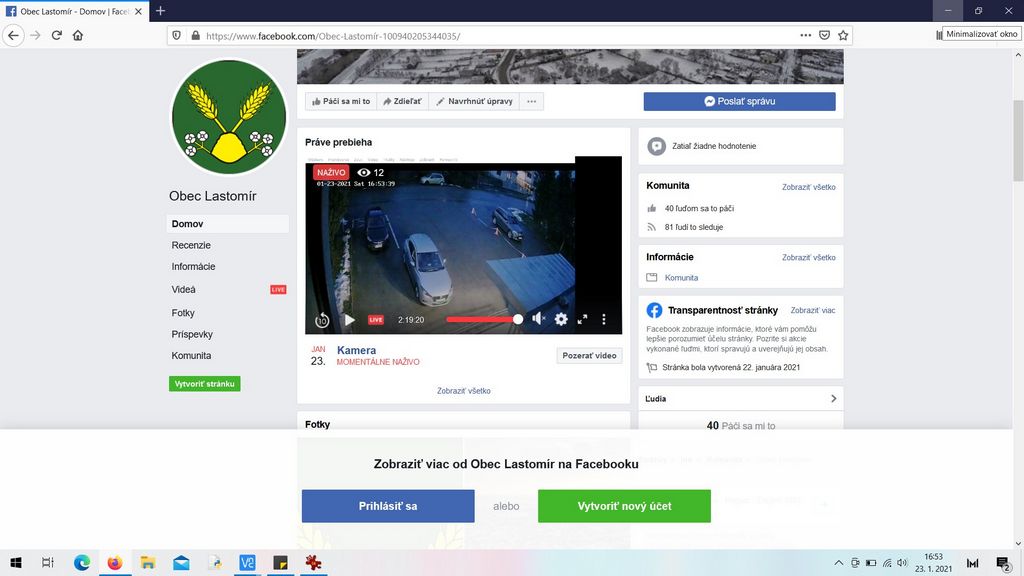
Task: Open the notification center icon
Action: 1004,563
